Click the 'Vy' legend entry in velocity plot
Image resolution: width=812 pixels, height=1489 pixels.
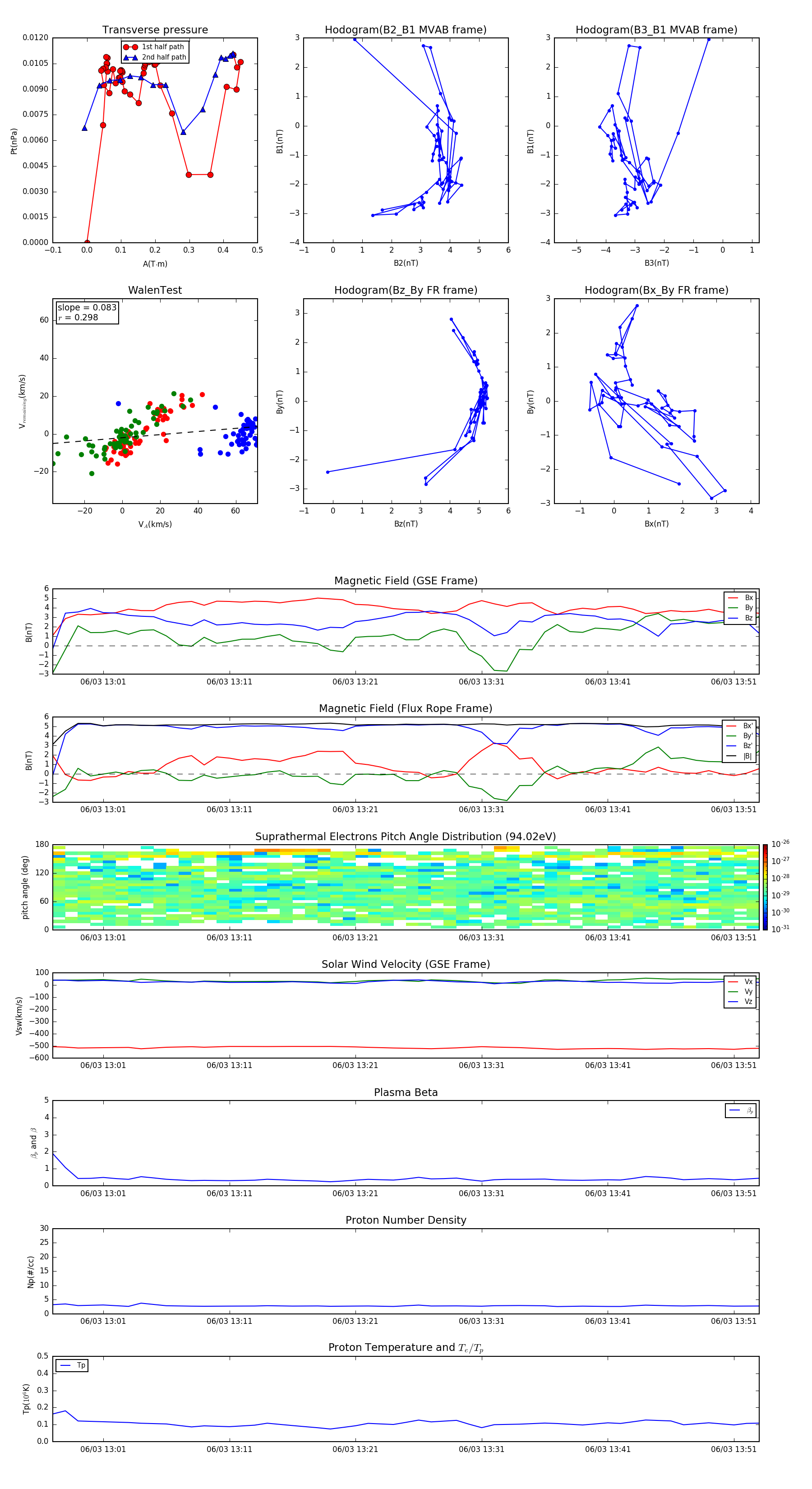[x=741, y=991]
